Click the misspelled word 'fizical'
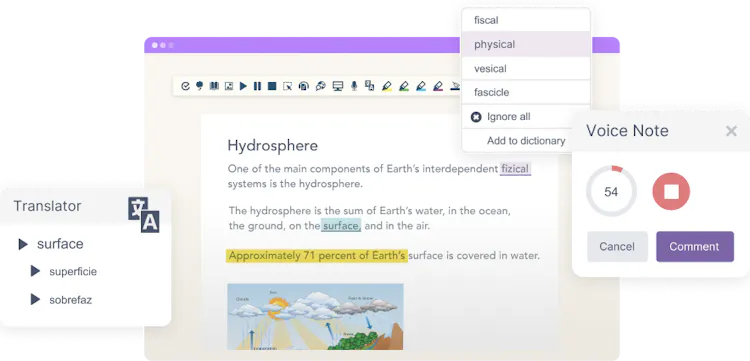The image size is (750, 361). pyautogui.click(x=515, y=169)
